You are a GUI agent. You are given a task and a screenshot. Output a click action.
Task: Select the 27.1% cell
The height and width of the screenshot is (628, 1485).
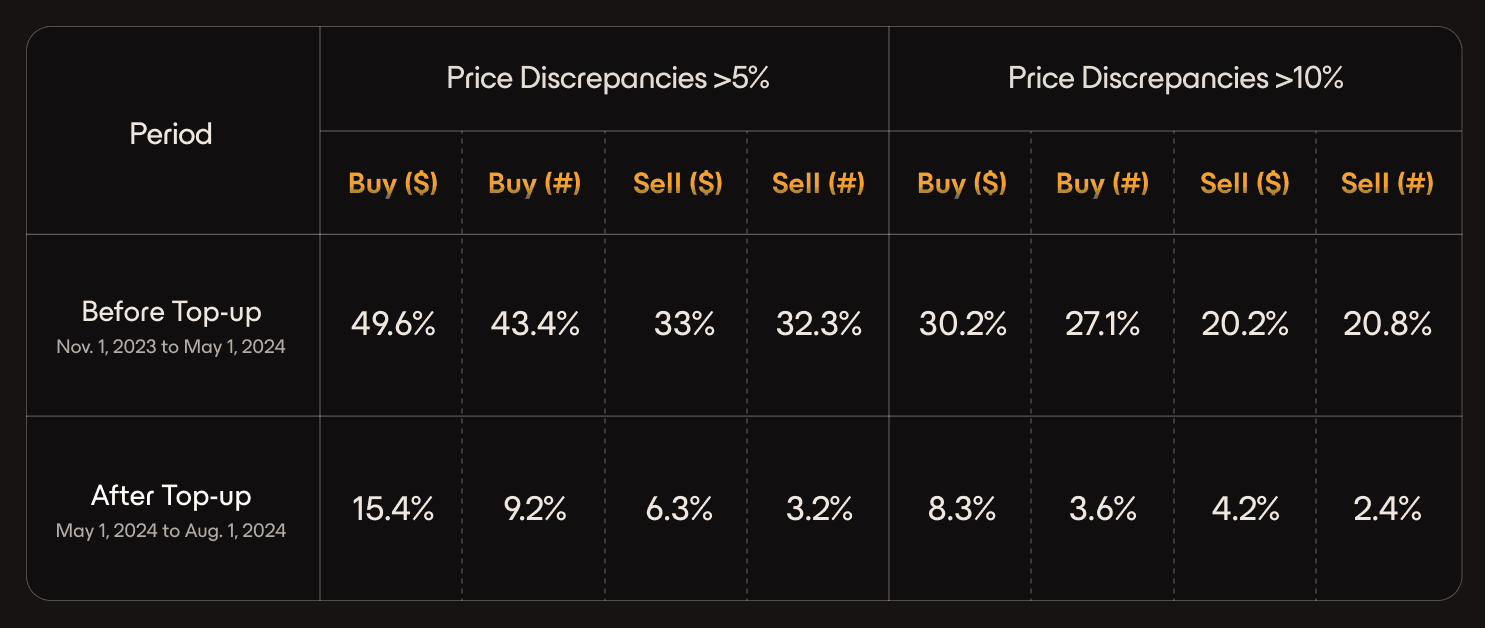tap(1103, 324)
